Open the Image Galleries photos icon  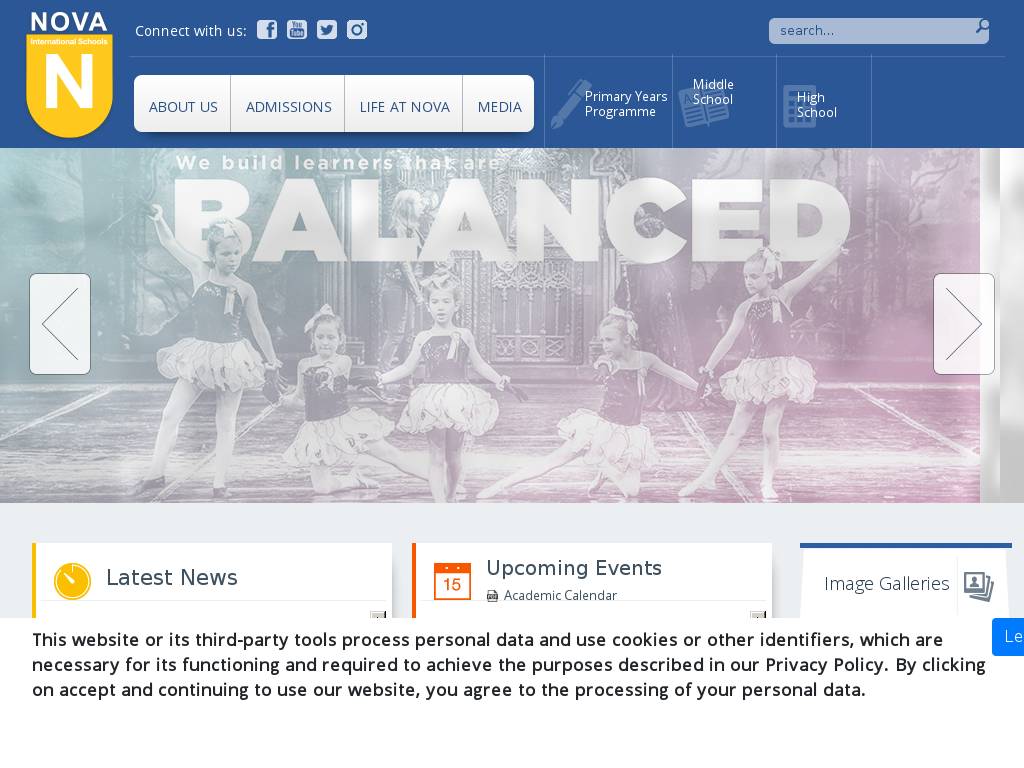(978, 586)
